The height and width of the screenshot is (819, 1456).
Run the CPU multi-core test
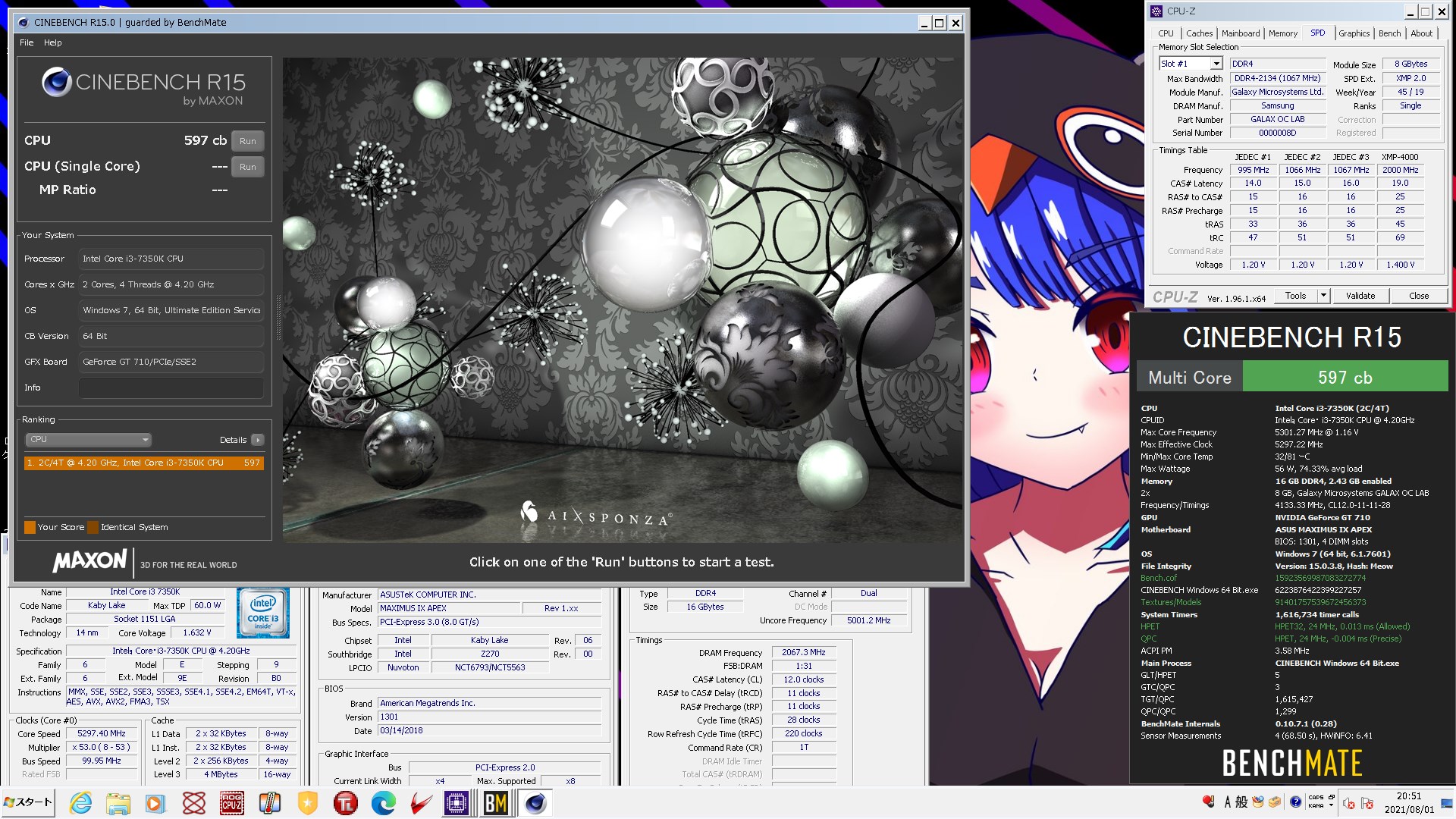(248, 141)
